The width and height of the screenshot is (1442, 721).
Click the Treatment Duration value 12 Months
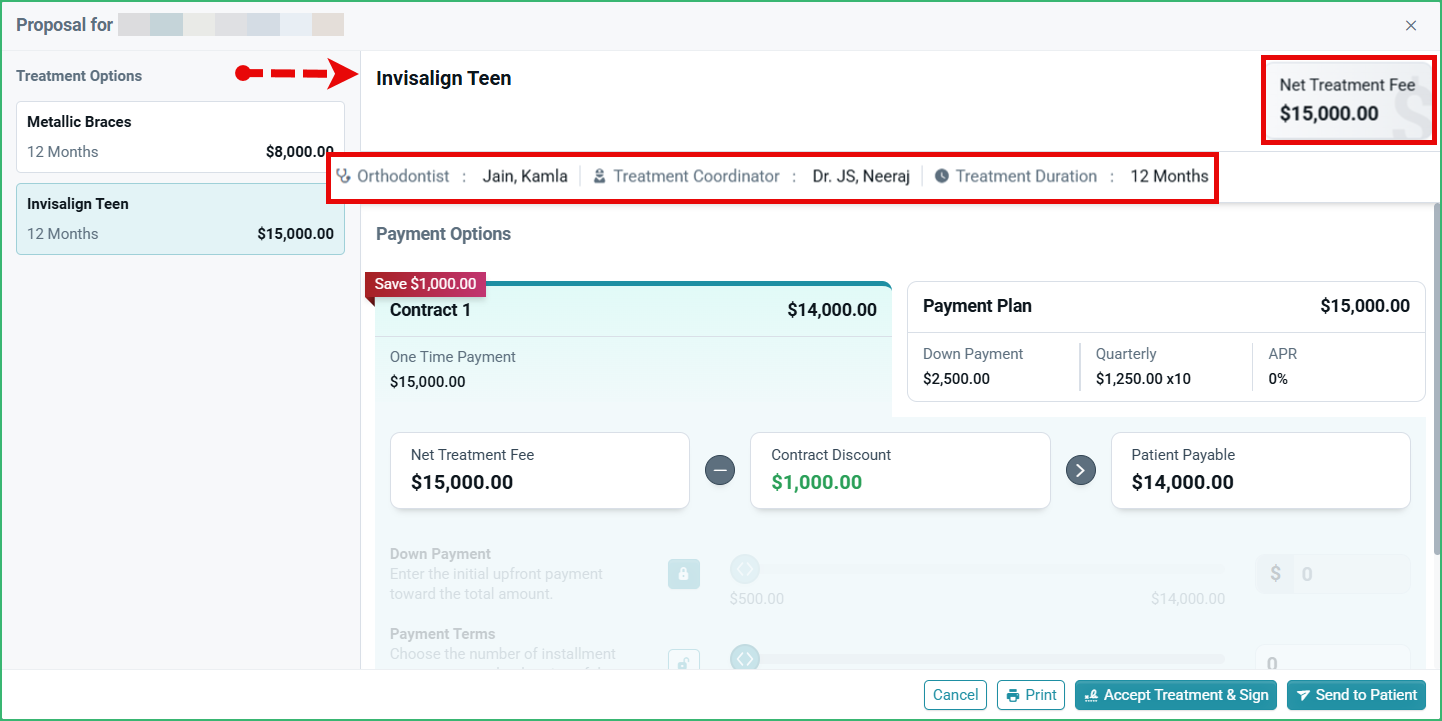pyautogui.click(x=1169, y=176)
